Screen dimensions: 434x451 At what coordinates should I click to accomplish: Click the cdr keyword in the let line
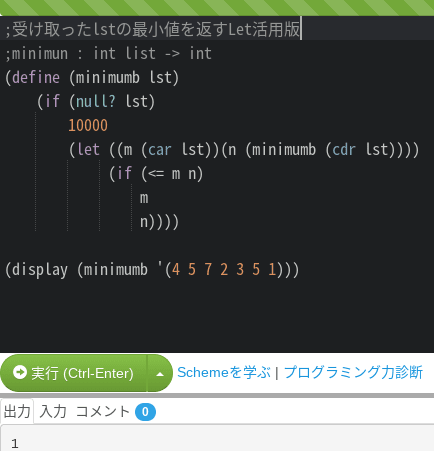pos(344,149)
